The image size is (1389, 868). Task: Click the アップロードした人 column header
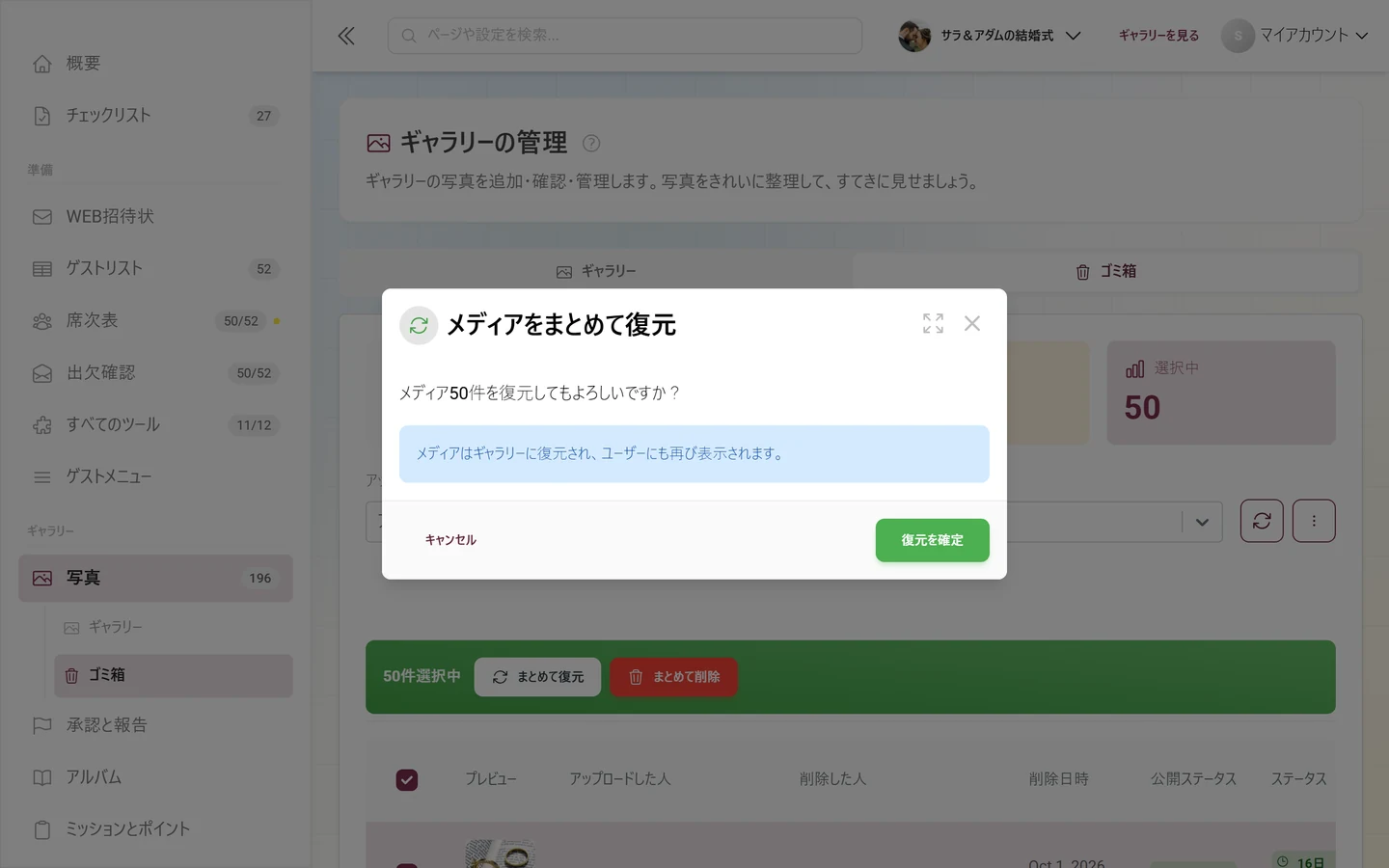point(619,779)
